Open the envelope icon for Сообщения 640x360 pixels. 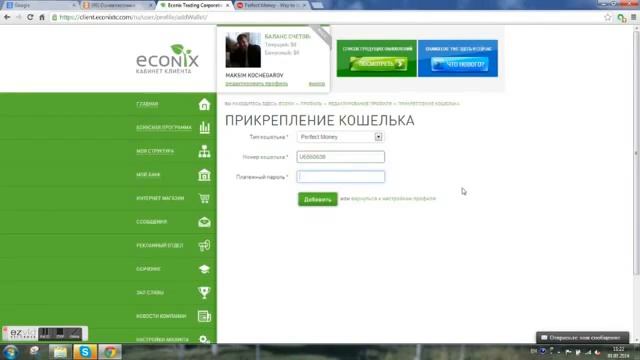click(x=204, y=222)
